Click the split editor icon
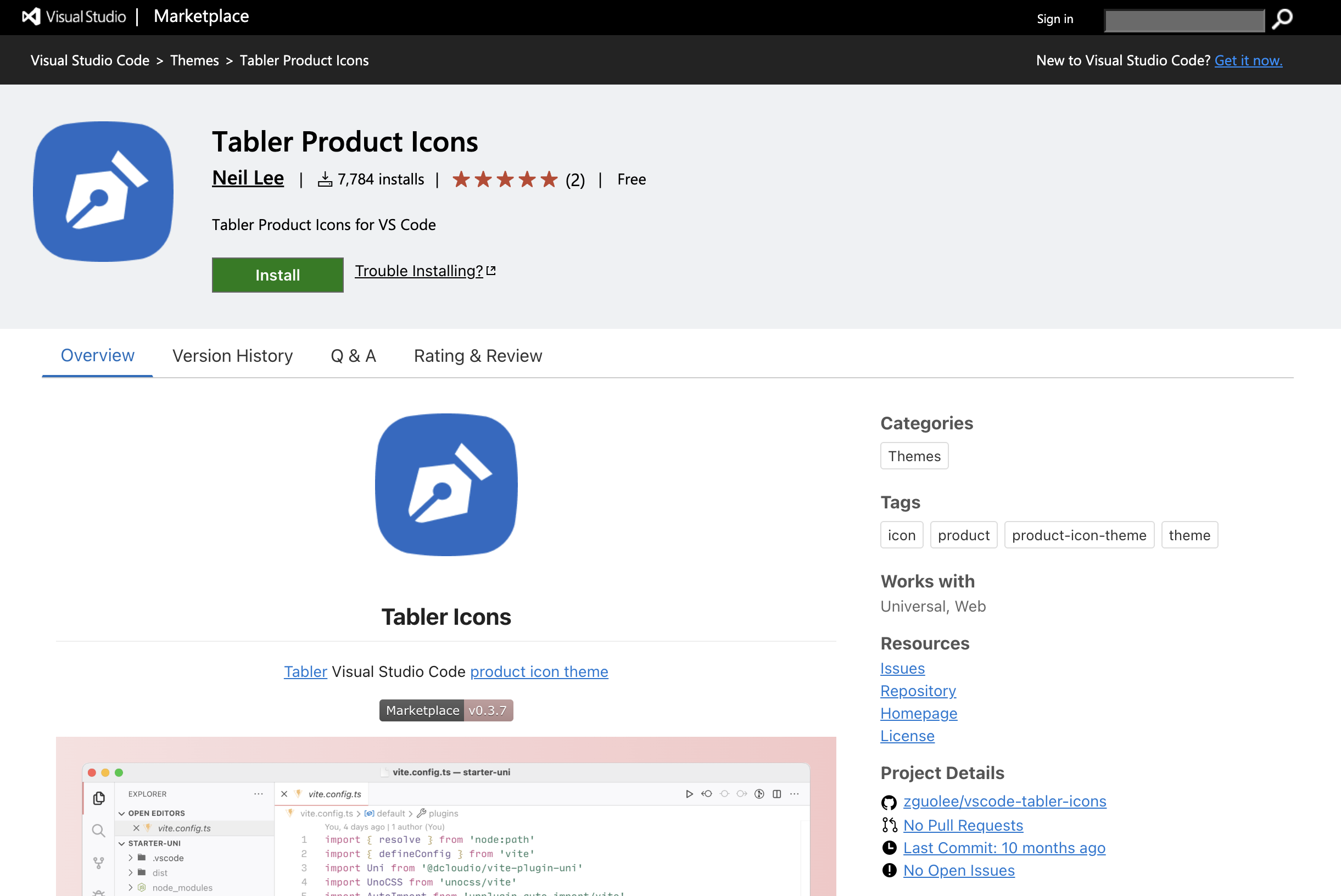Screen dimensions: 1341x896 coord(778,794)
